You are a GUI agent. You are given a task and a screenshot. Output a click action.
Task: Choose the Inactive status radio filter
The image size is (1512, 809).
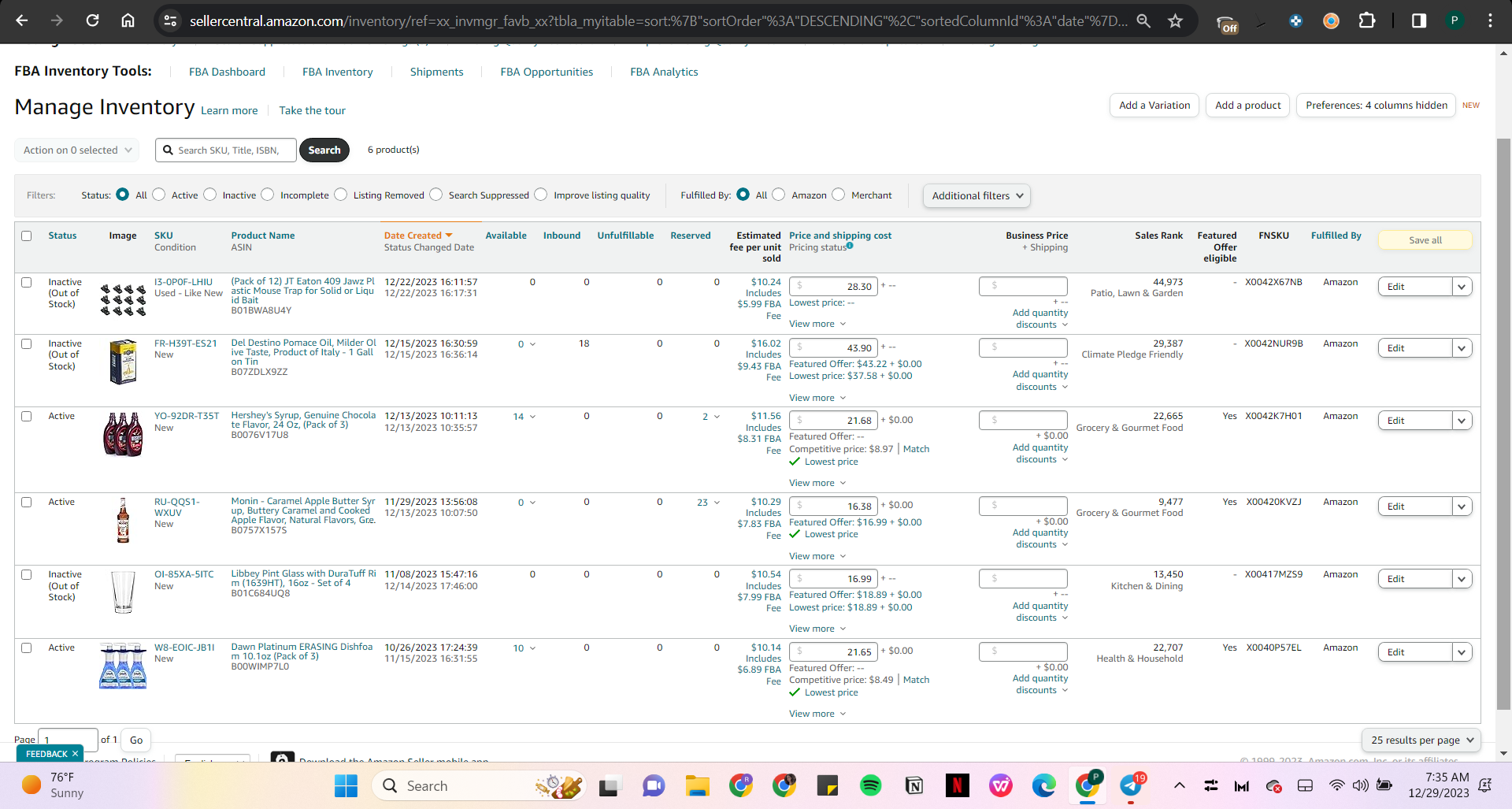tap(210, 195)
